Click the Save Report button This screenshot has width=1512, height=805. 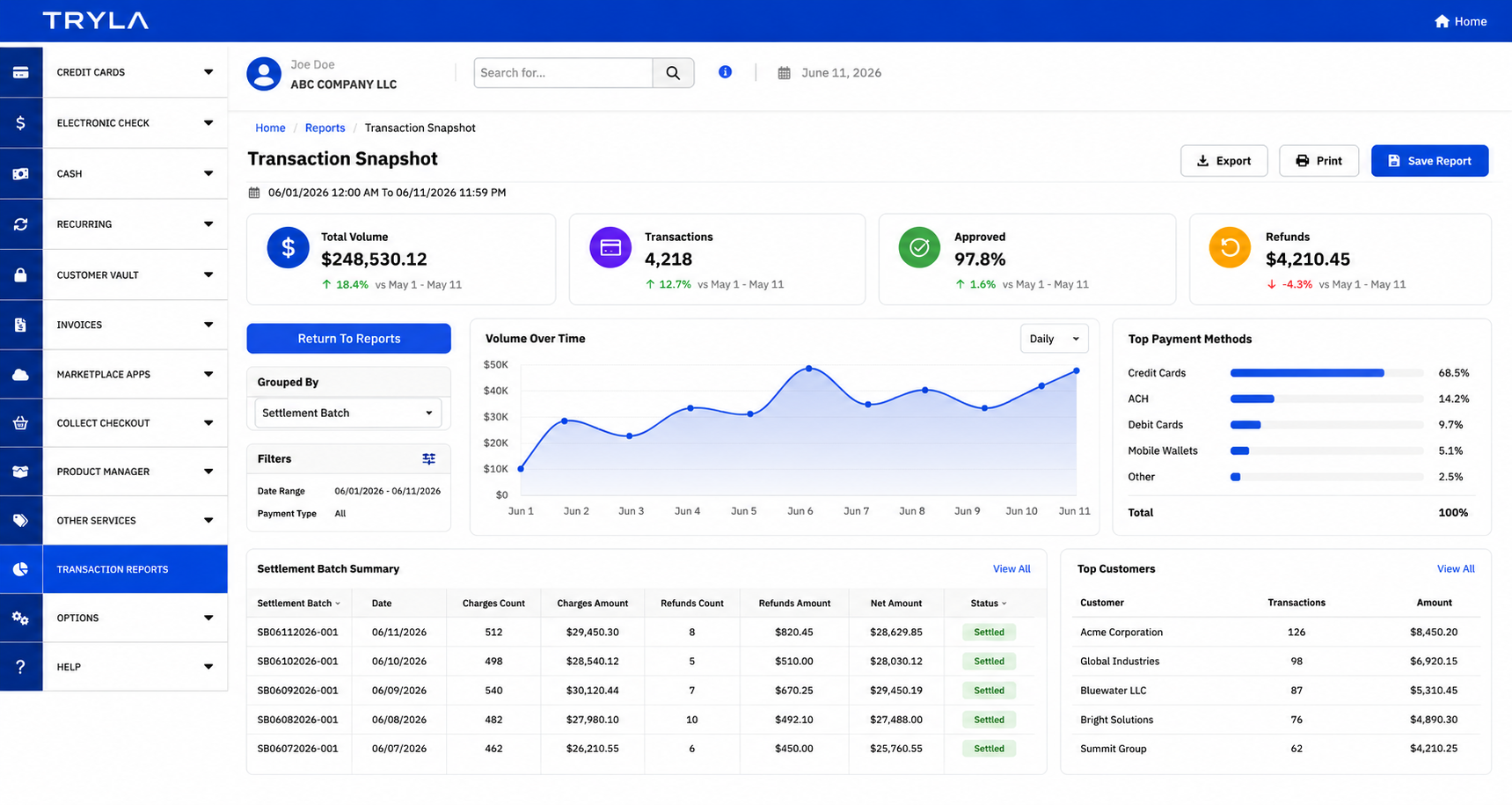tap(1429, 161)
